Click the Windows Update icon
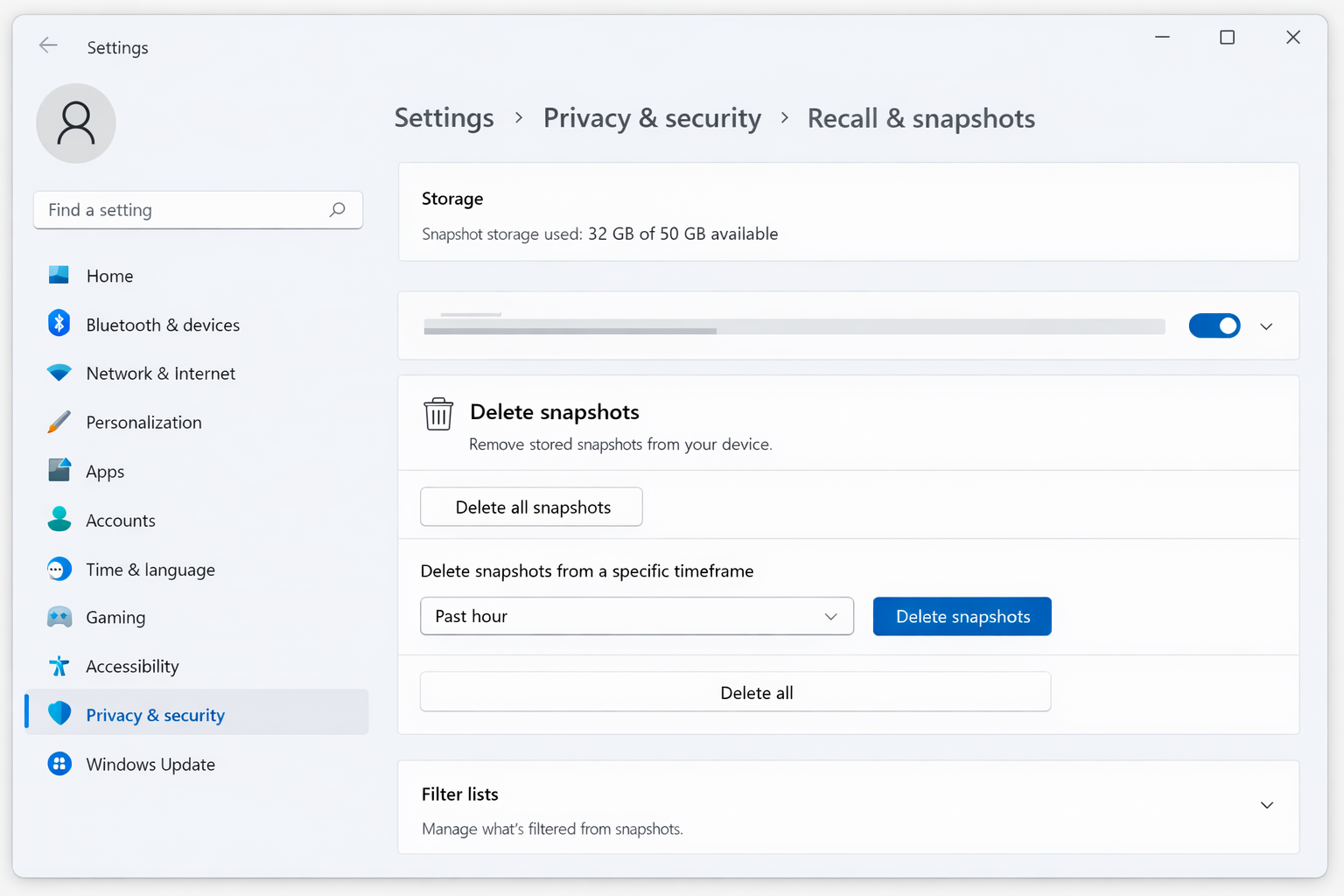The width and height of the screenshot is (1344, 896). [x=59, y=764]
